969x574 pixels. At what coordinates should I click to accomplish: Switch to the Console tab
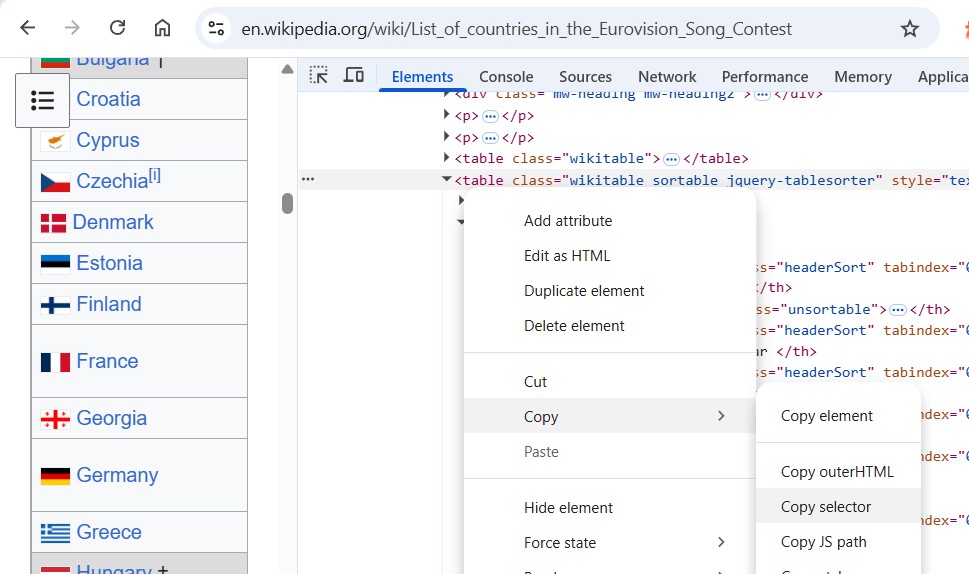[x=506, y=77]
